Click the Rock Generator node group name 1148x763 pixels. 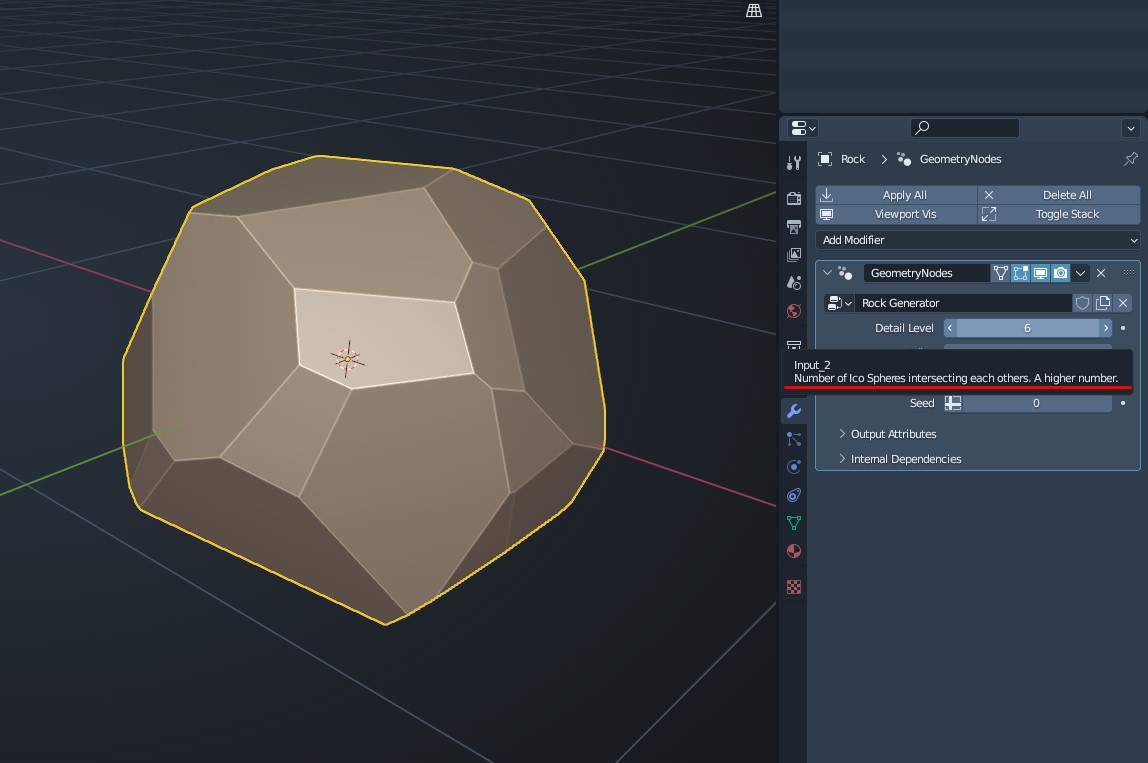tap(963, 303)
